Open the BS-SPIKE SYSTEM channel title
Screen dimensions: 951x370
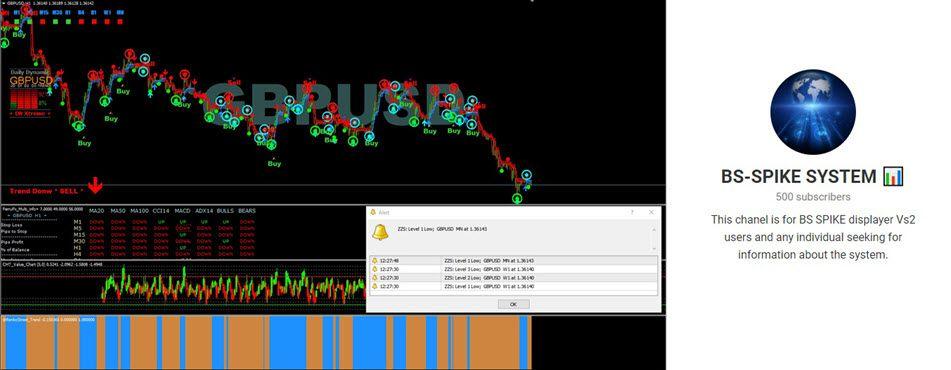click(798, 177)
